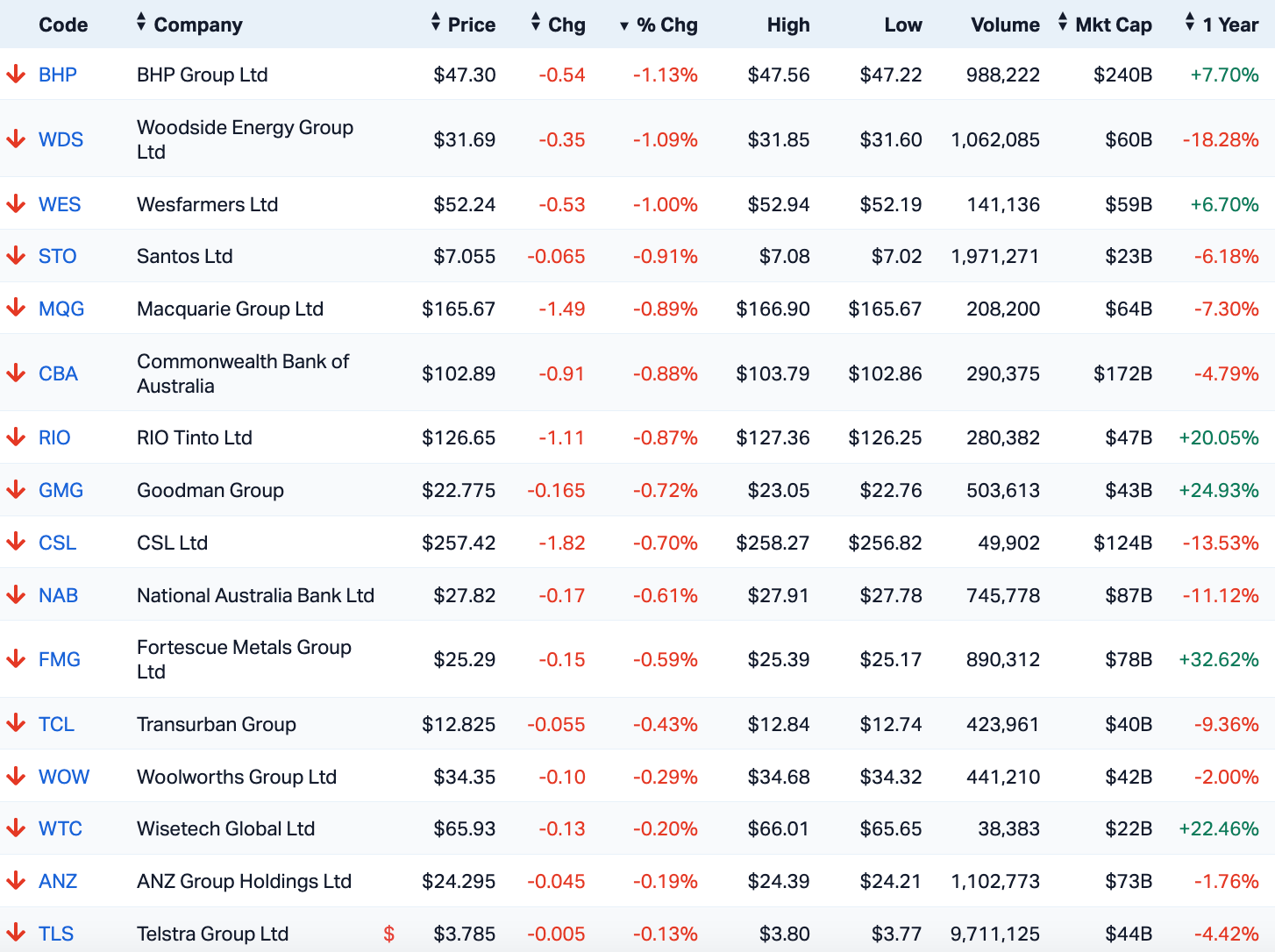Open the GMG stock code link
The height and width of the screenshot is (952, 1275).
pos(61,490)
